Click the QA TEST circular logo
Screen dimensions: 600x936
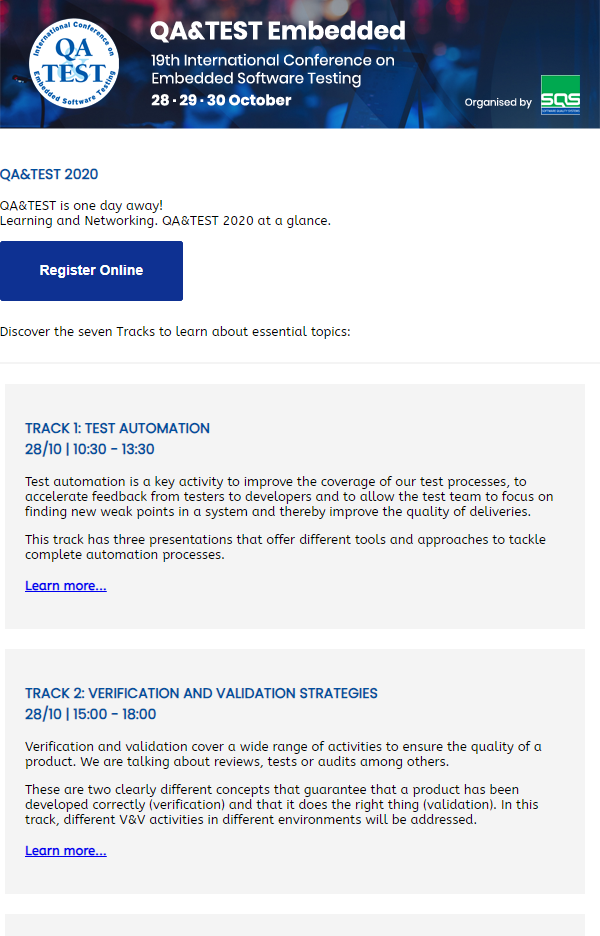tap(74, 63)
